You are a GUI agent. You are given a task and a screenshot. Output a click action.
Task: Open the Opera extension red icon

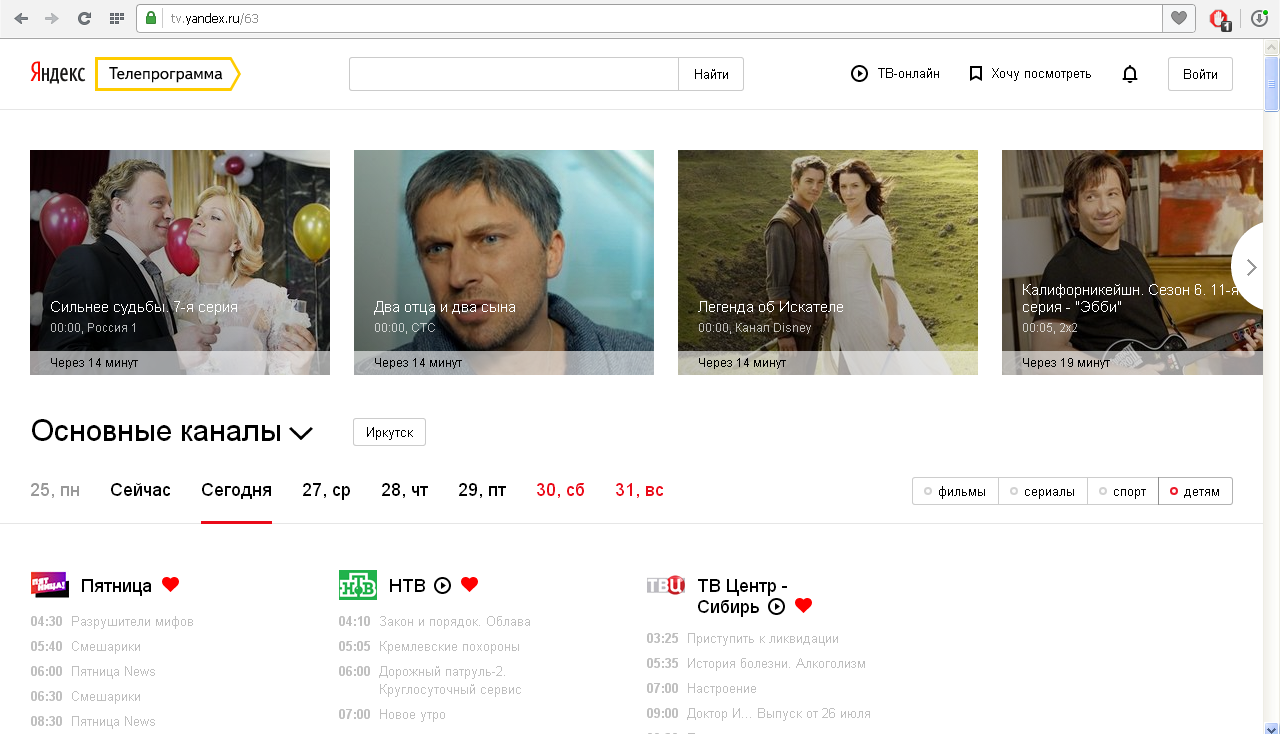pyautogui.click(x=1219, y=18)
